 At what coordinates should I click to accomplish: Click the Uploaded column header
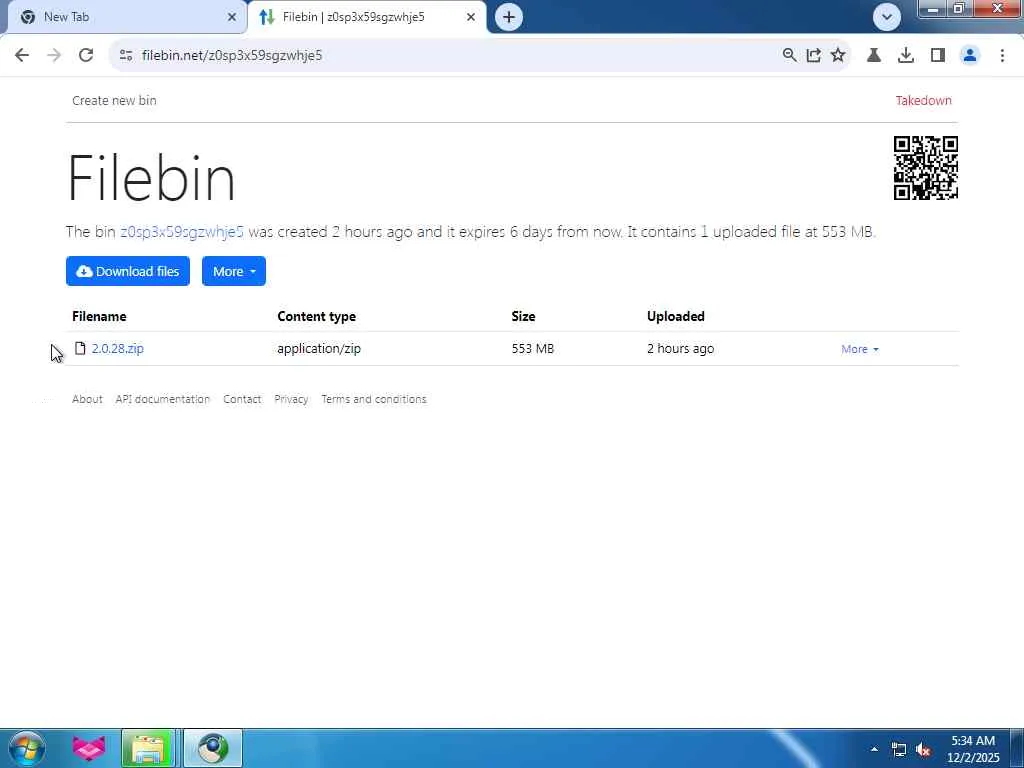tap(676, 317)
